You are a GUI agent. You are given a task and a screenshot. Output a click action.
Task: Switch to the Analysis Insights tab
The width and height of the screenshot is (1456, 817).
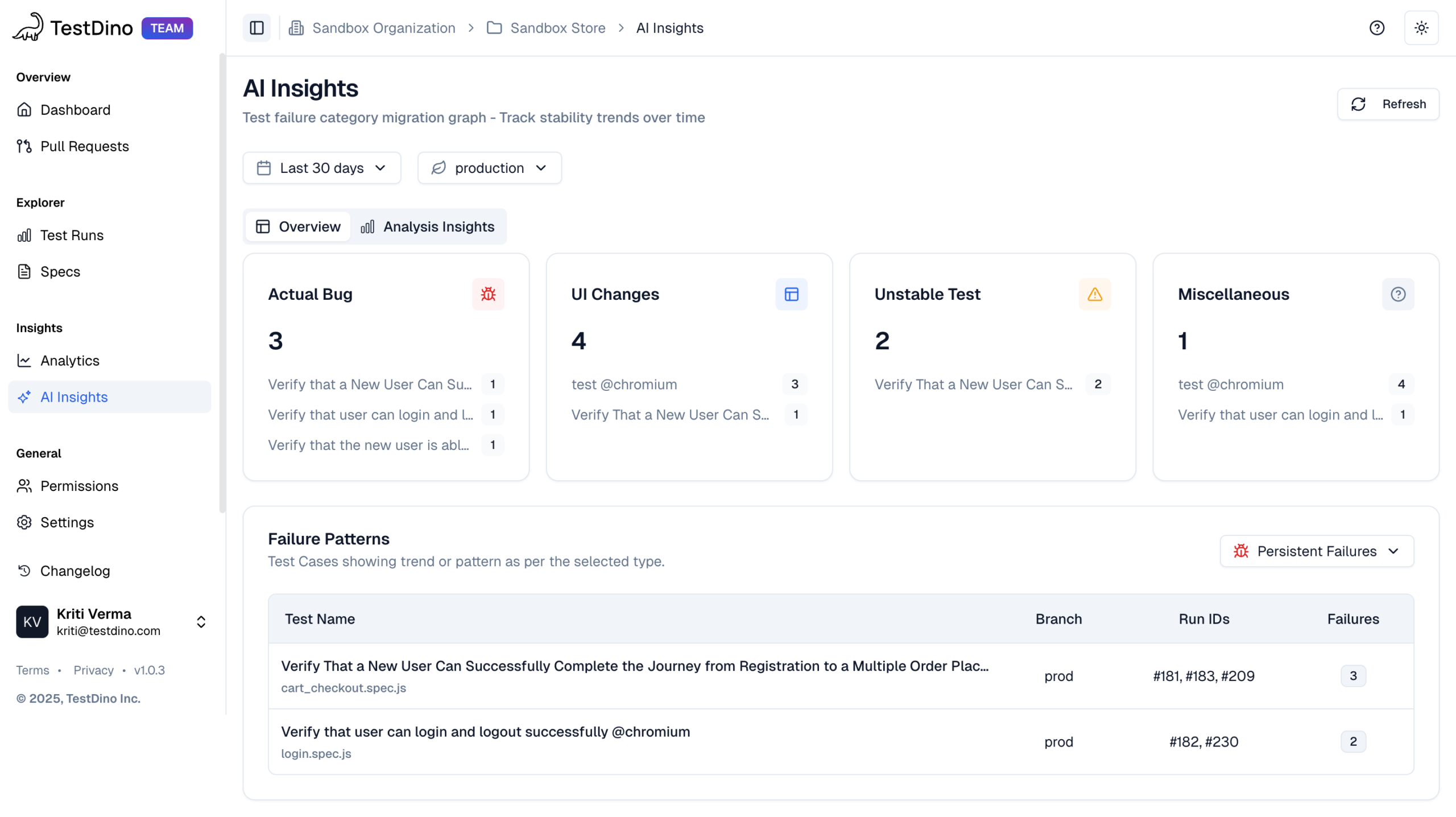click(428, 226)
